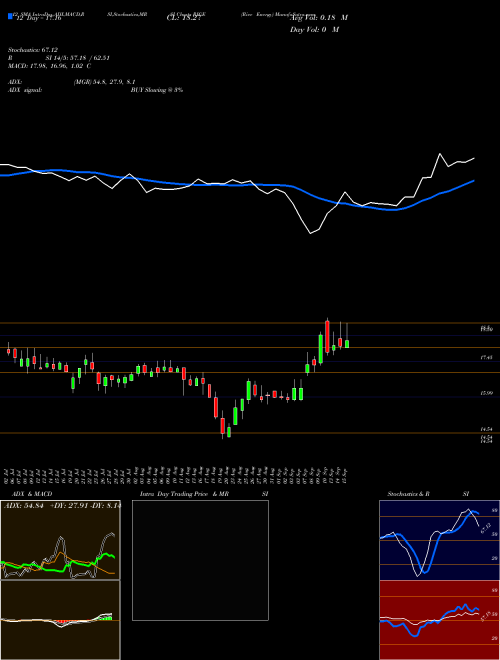This screenshot has width=500, height=660.
Task: Click the 'SI 14/3: 57.18 / 62.51' readout
Action: tap(78, 58)
